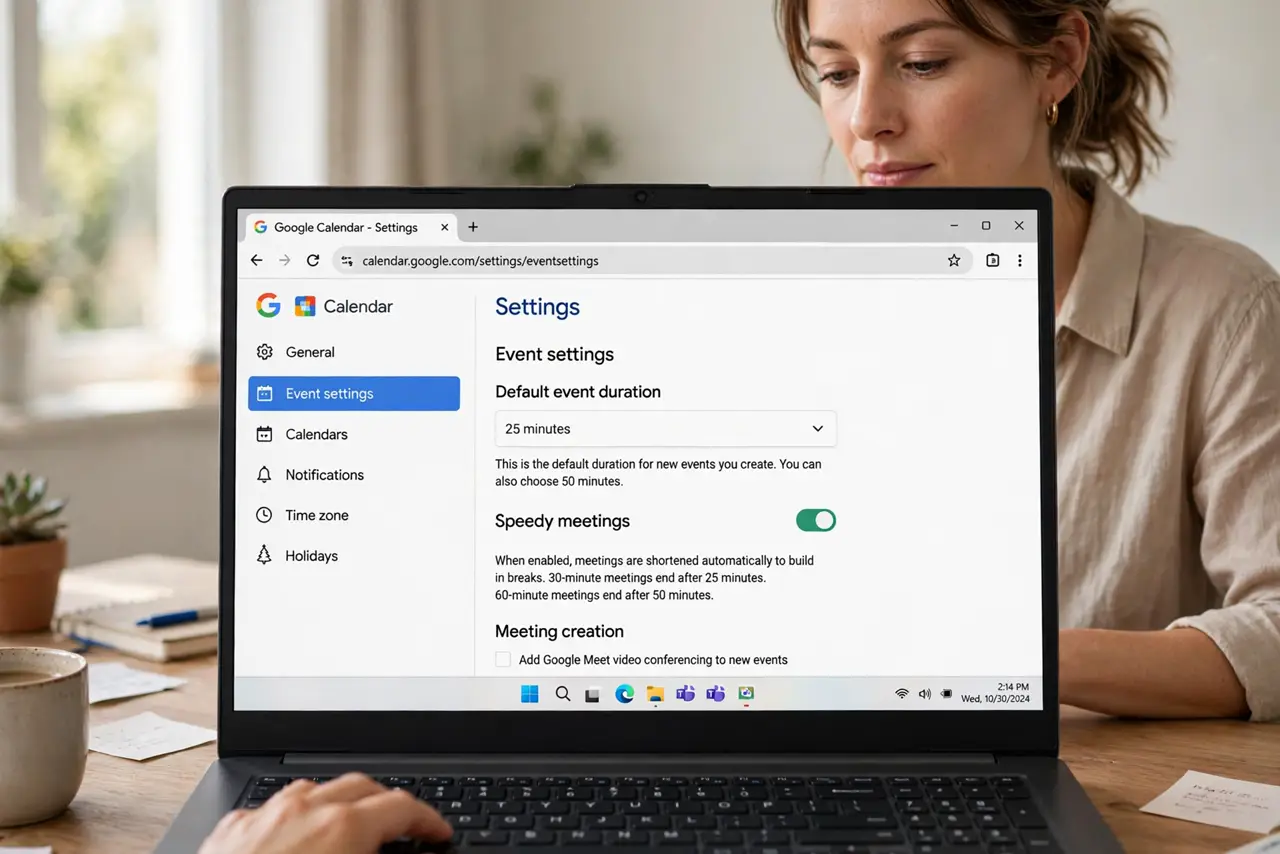Viewport: 1280px width, 854px height.
Task: Click the "Calendar" wordmark text in sidebar
Action: point(358,307)
